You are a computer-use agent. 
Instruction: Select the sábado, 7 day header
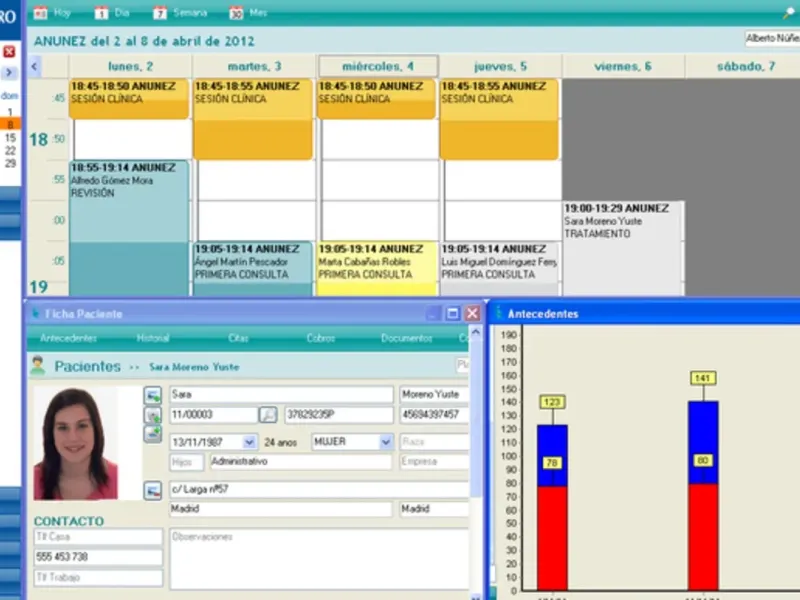[x=745, y=66]
